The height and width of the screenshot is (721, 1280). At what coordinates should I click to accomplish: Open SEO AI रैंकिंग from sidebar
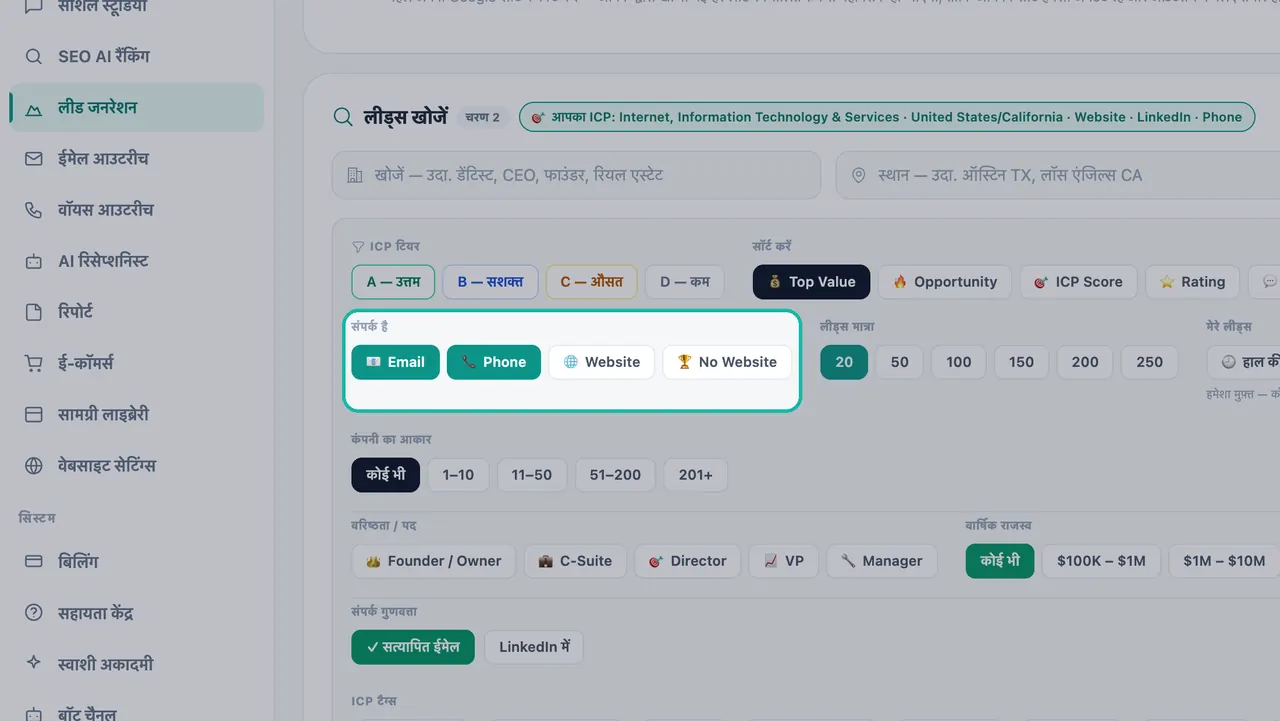point(136,56)
